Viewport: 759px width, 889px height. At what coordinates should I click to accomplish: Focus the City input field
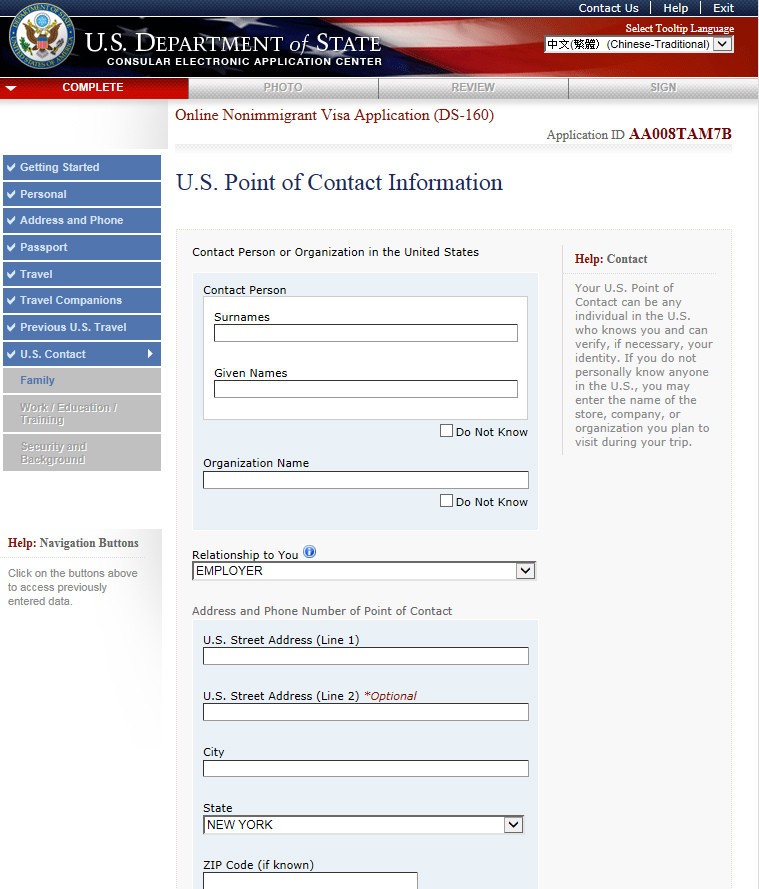[x=366, y=769]
